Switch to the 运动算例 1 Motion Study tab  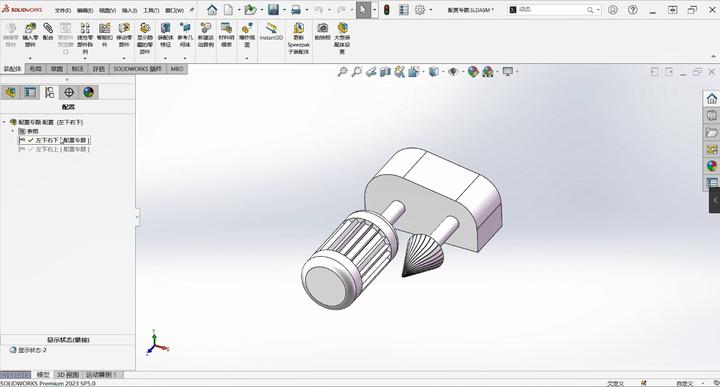point(101,375)
